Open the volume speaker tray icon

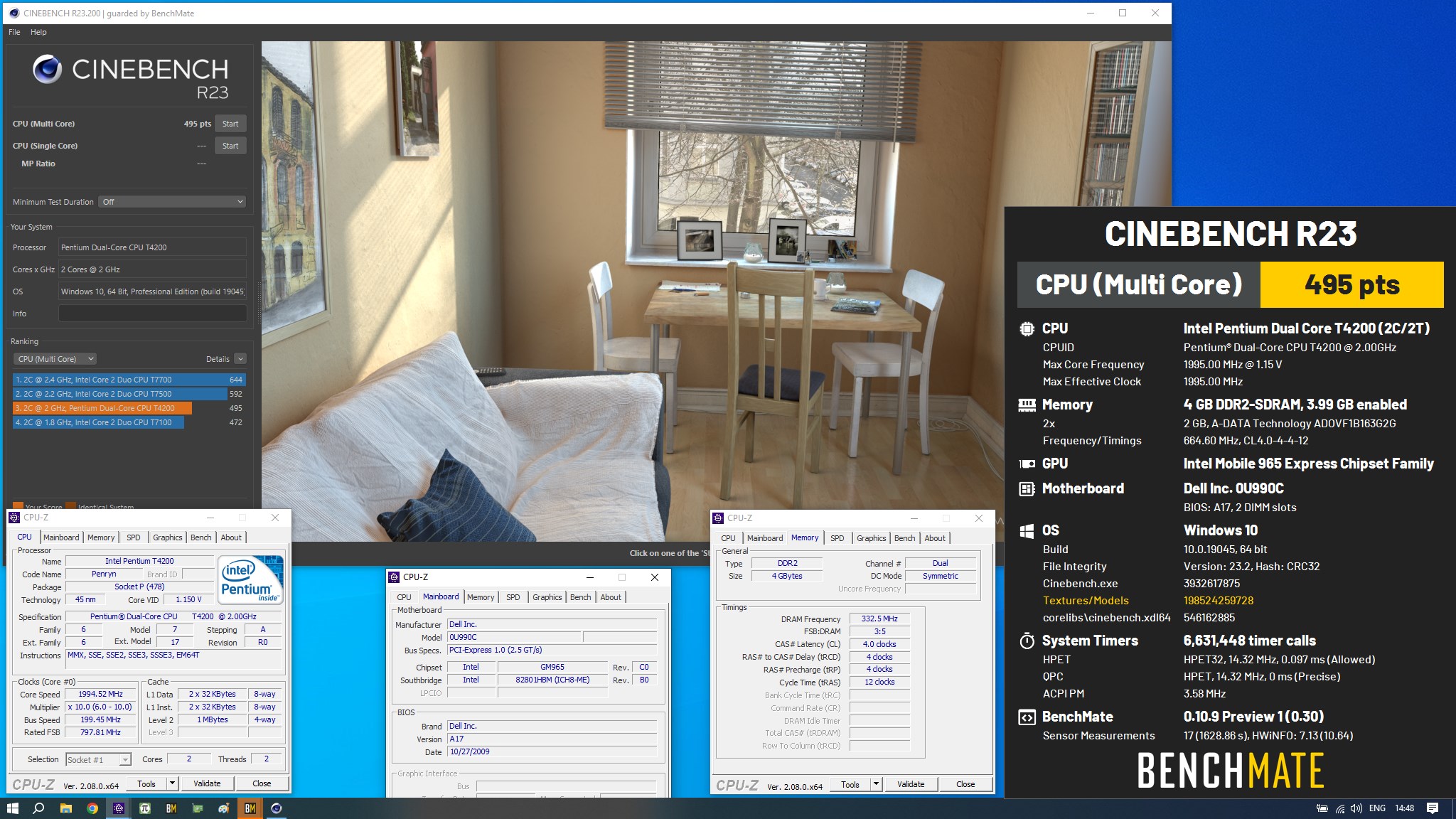[1356, 808]
